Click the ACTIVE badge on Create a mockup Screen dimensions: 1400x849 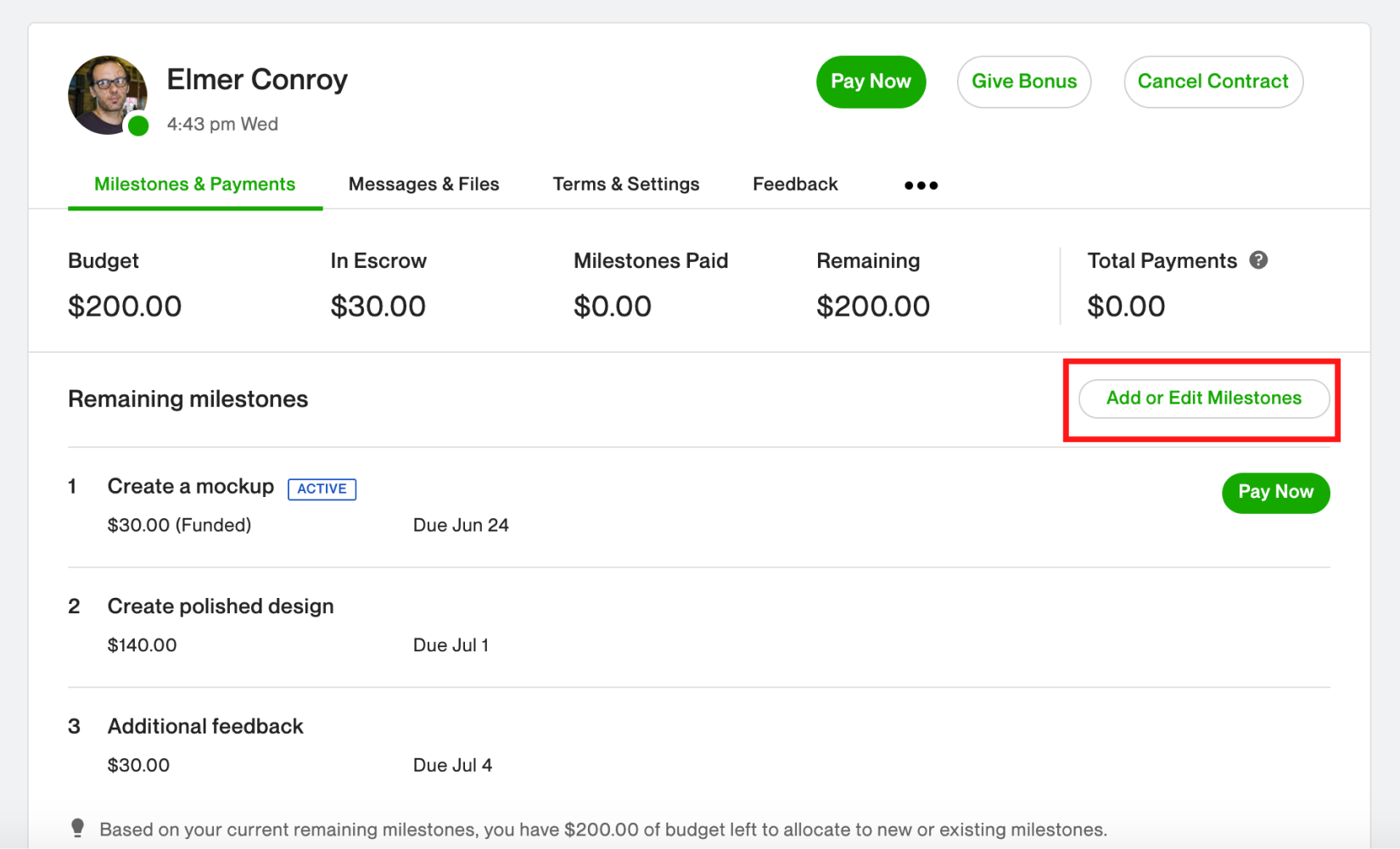322,489
